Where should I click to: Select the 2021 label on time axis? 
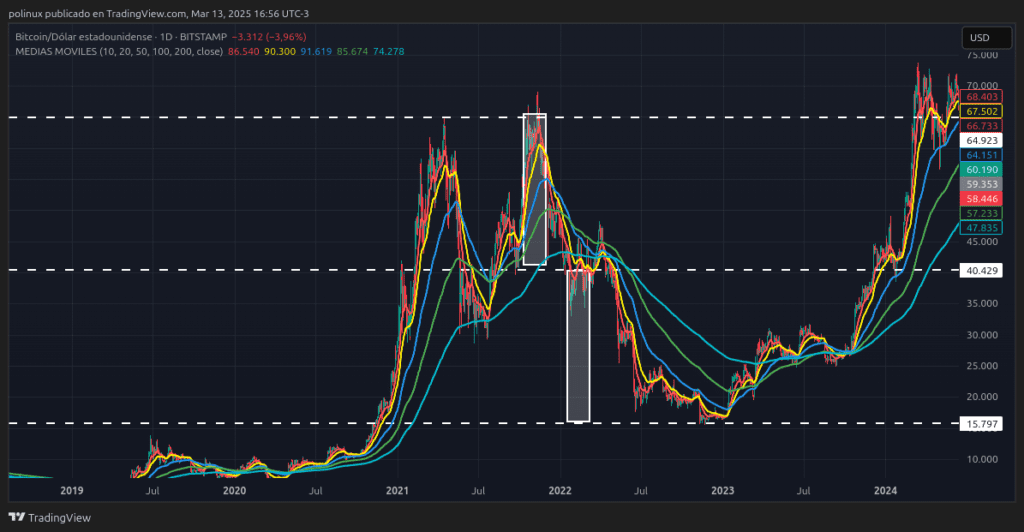pyautogui.click(x=397, y=491)
